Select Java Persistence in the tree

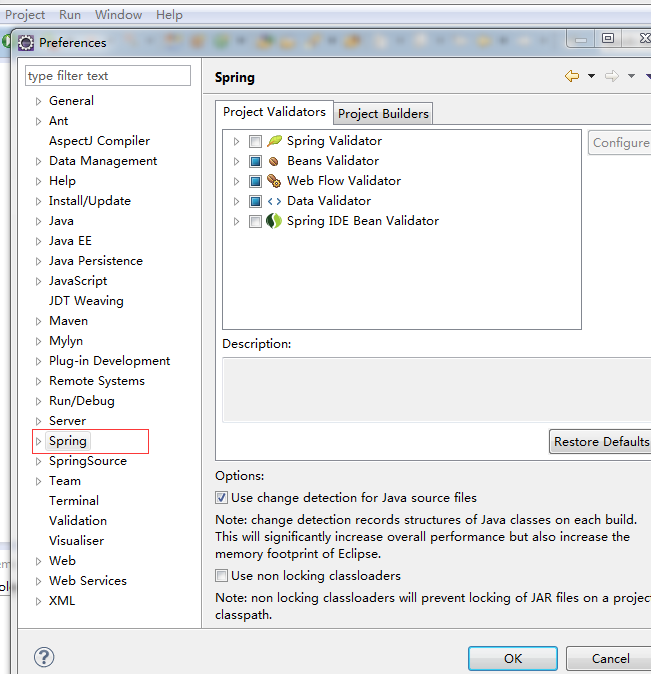pos(95,261)
